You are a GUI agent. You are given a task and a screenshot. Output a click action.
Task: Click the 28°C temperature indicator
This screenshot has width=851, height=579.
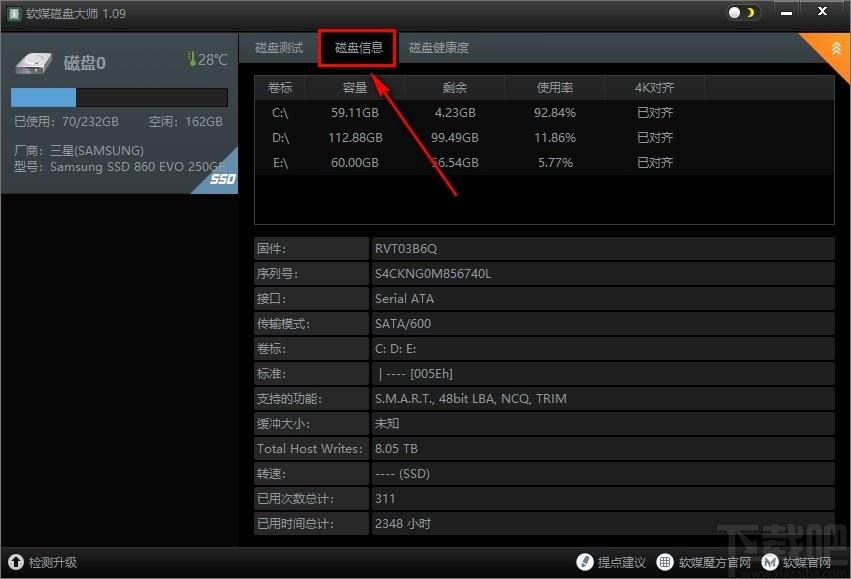click(207, 59)
